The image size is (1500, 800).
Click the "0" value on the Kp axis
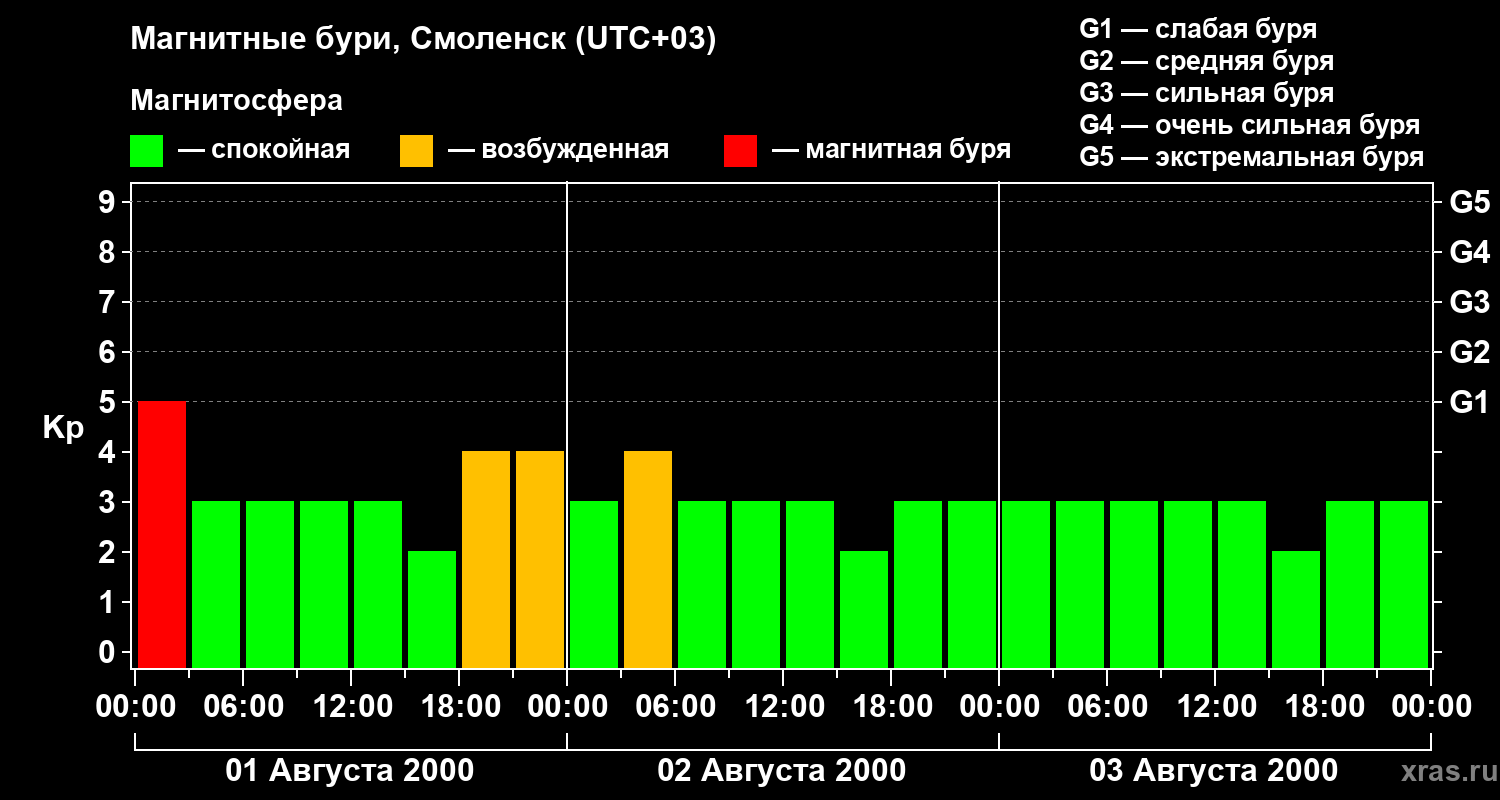109,652
